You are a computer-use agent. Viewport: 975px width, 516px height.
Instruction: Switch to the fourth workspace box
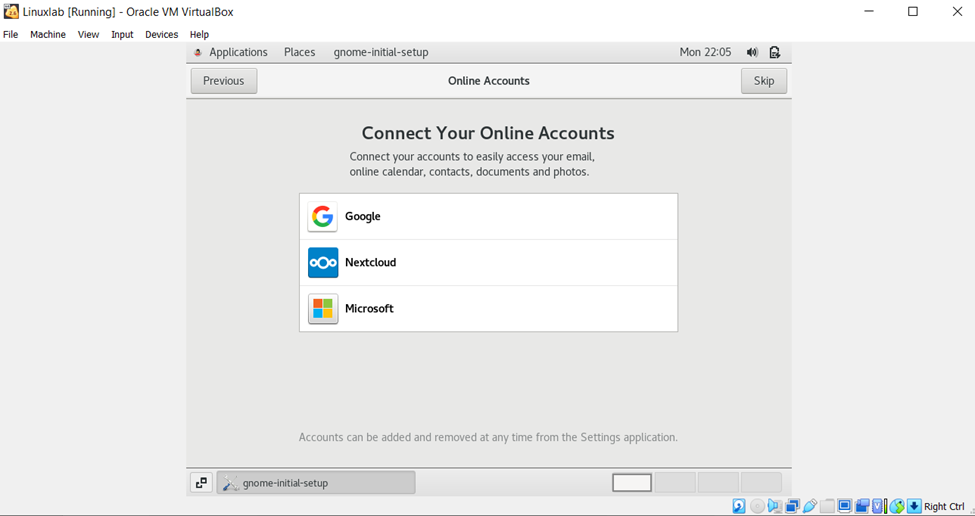(x=761, y=482)
